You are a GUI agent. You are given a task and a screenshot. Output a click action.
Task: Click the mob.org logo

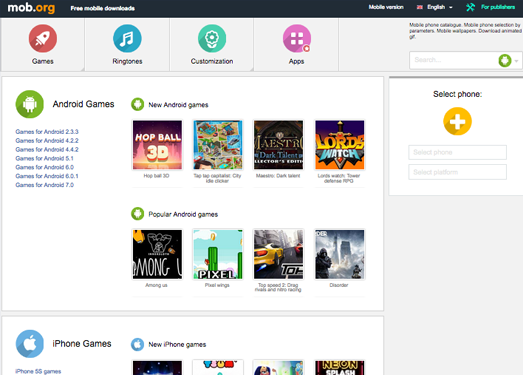click(x=31, y=7)
